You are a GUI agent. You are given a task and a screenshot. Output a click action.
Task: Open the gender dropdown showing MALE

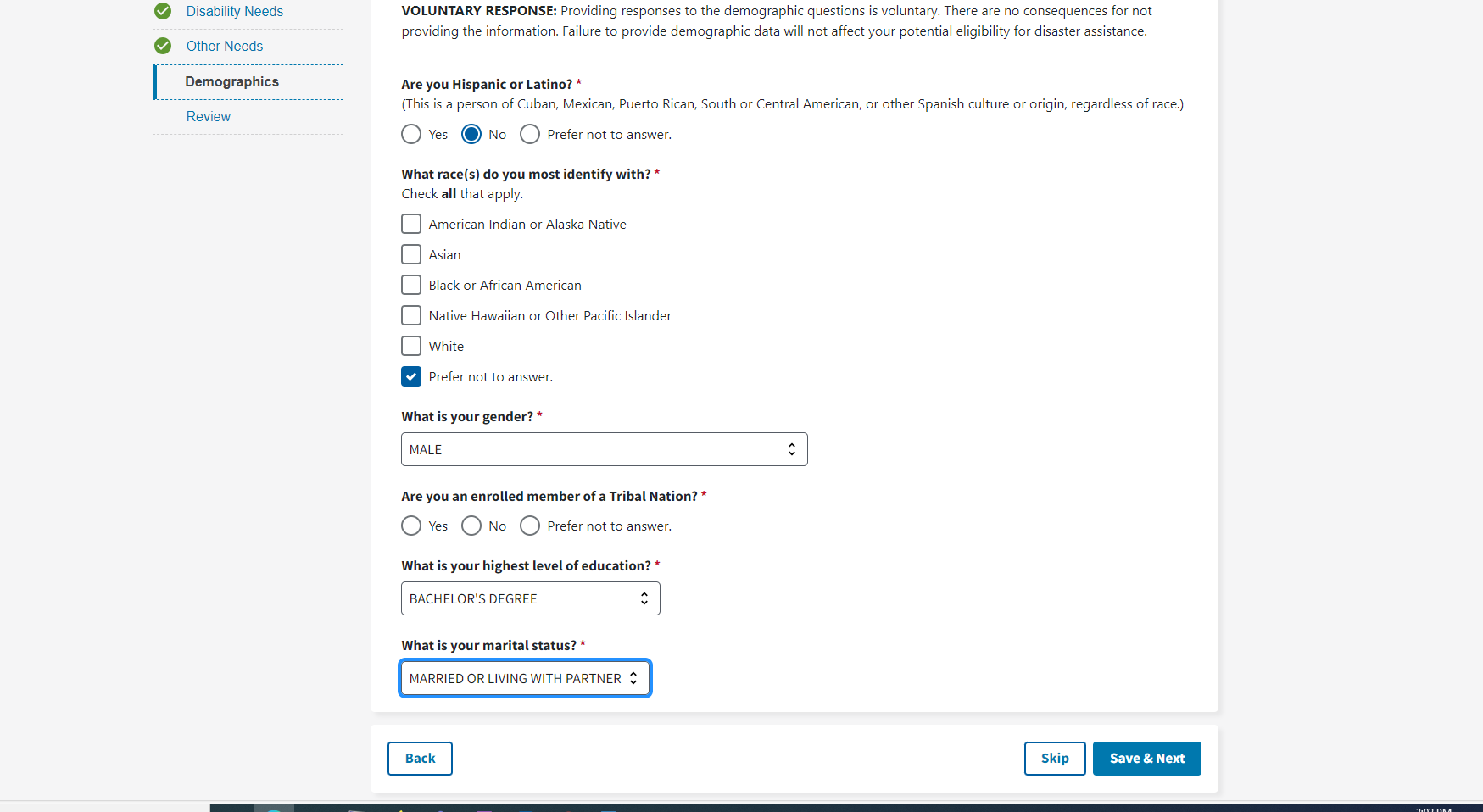point(604,449)
